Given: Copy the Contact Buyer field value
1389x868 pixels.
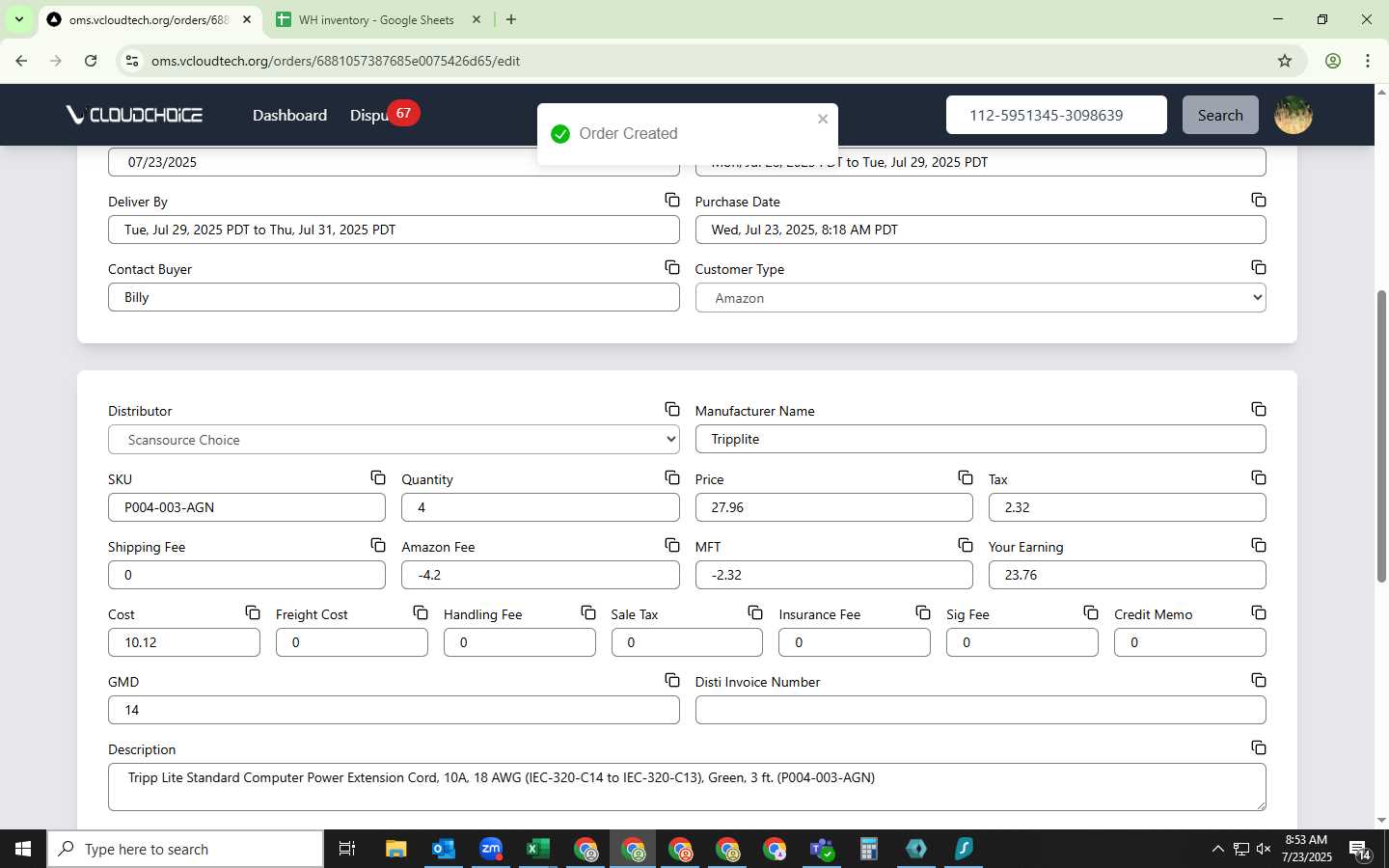Looking at the screenshot, I should (x=672, y=267).
